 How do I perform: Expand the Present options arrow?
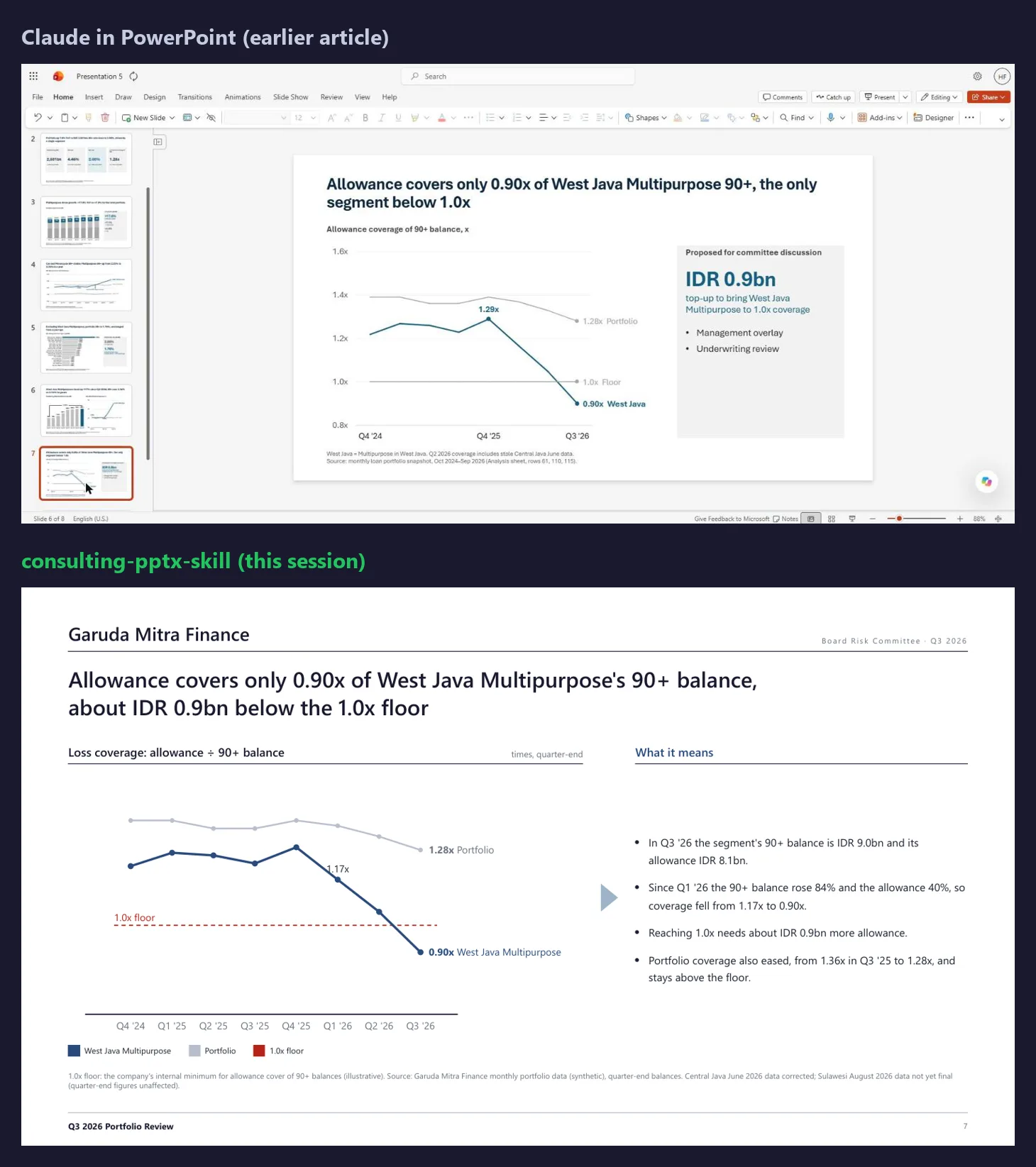pyautogui.click(x=905, y=97)
